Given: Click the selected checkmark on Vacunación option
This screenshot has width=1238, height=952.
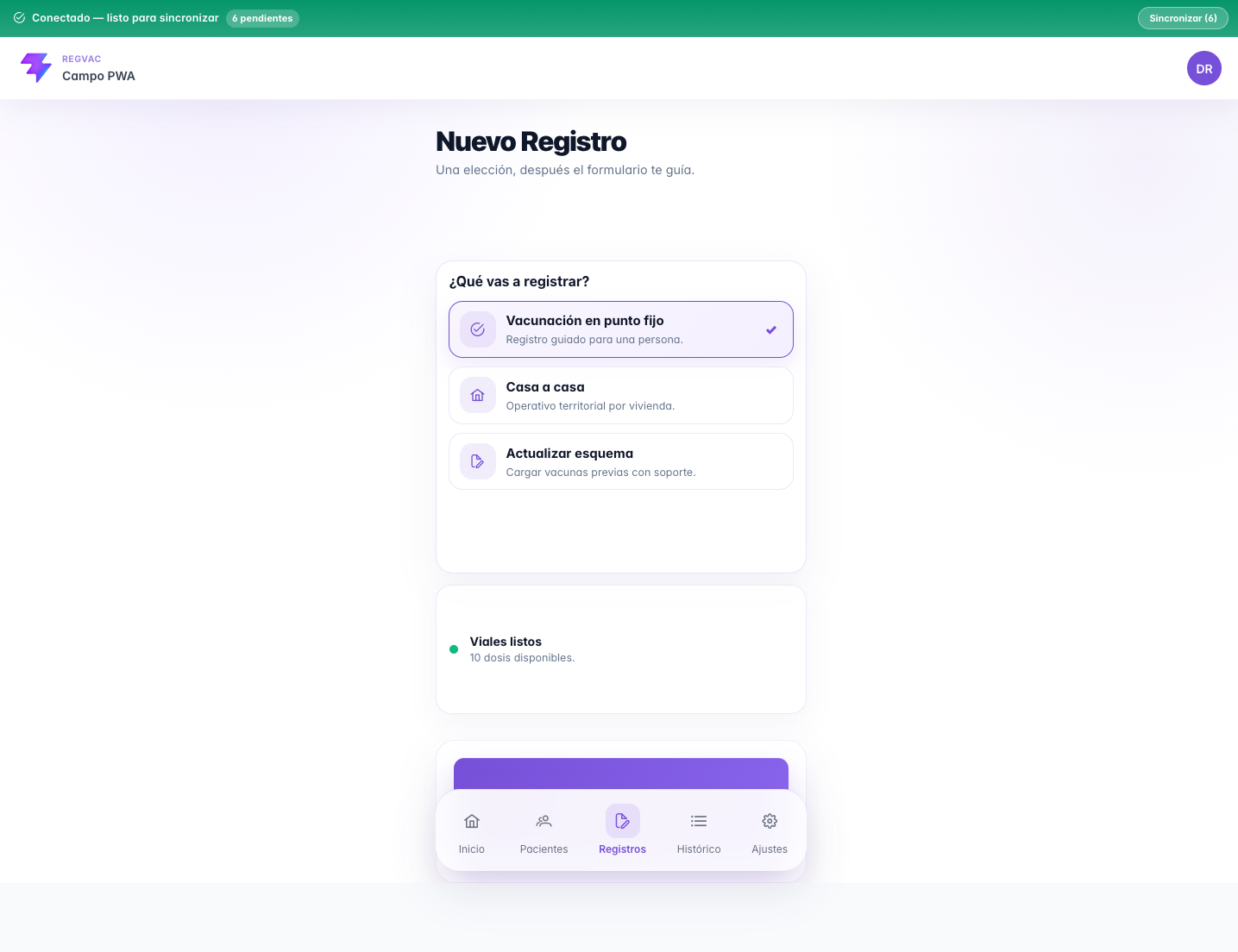Looking at the screenshot, I should (x=771, y=329).
